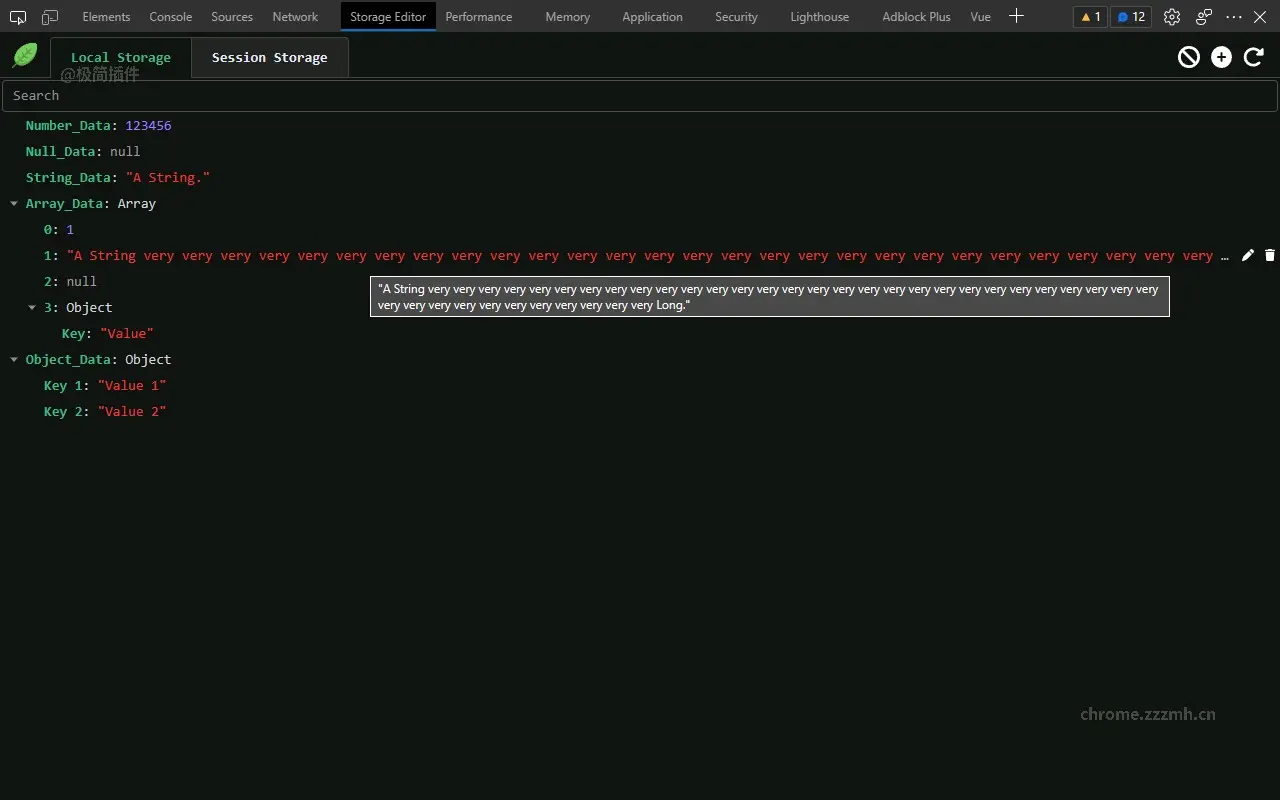
Task: Switch to the Local Storage tab
Action: point(120,57)
